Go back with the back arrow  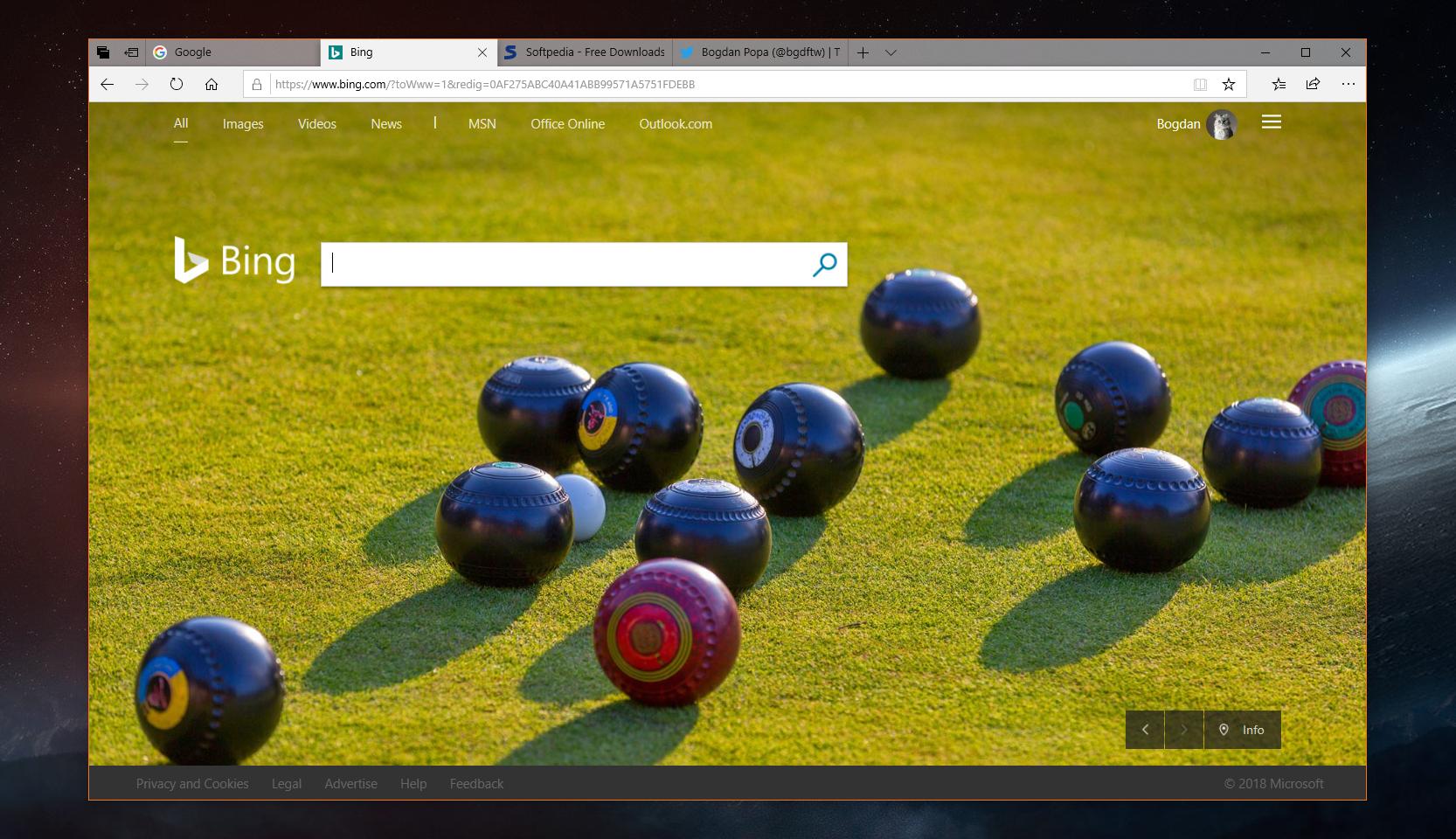[x=107, y=85]
